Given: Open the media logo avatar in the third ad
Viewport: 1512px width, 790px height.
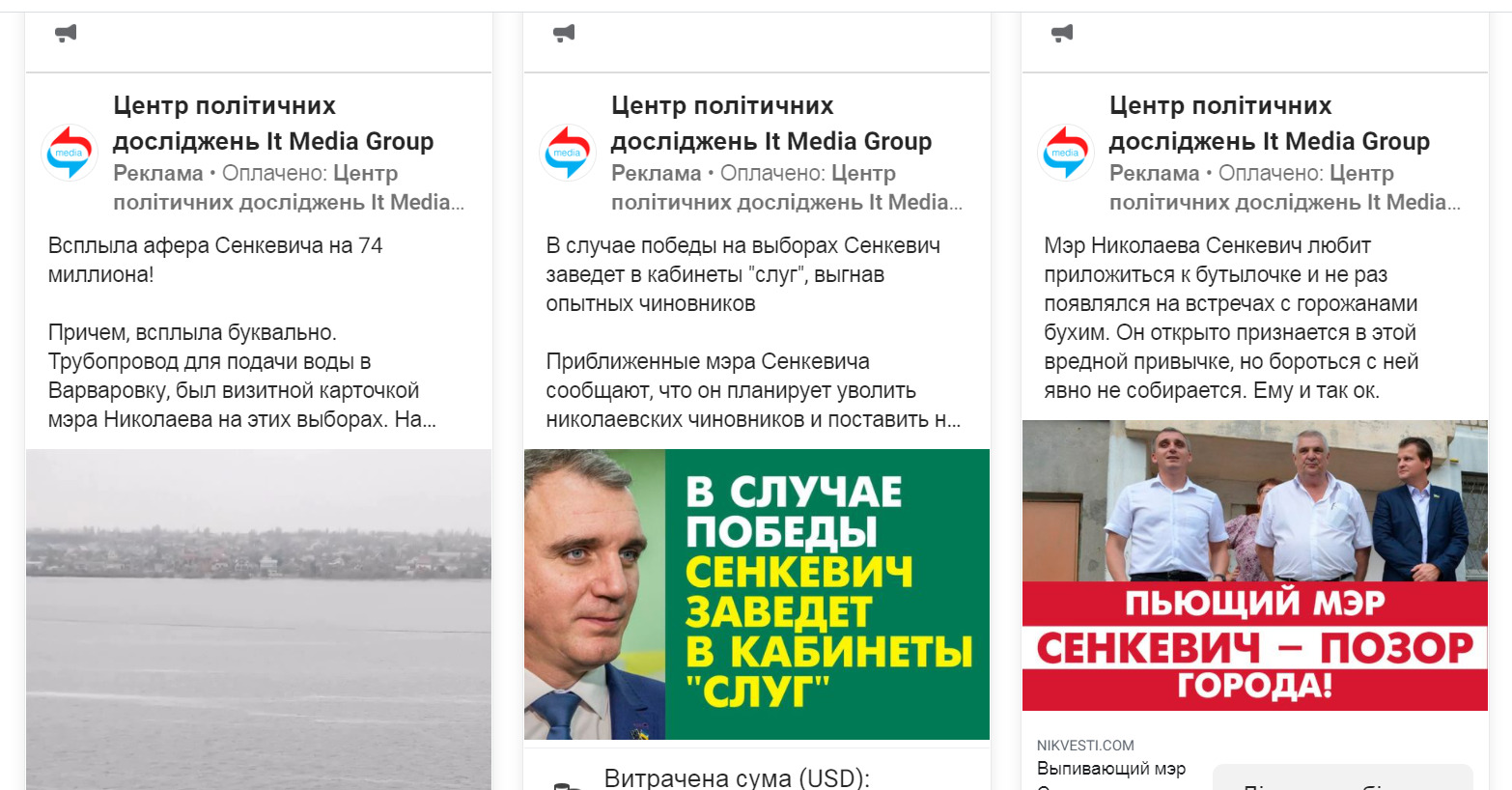Looking at the screenshot, I should point(1066,153).
